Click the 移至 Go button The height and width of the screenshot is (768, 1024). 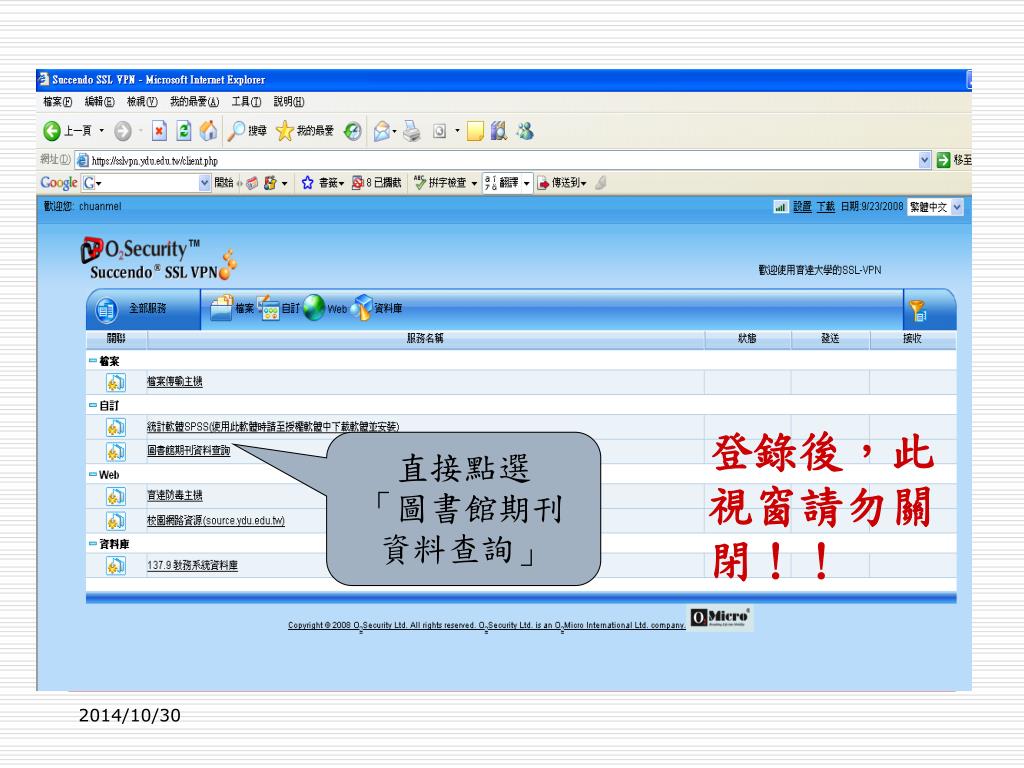point(953,160)
